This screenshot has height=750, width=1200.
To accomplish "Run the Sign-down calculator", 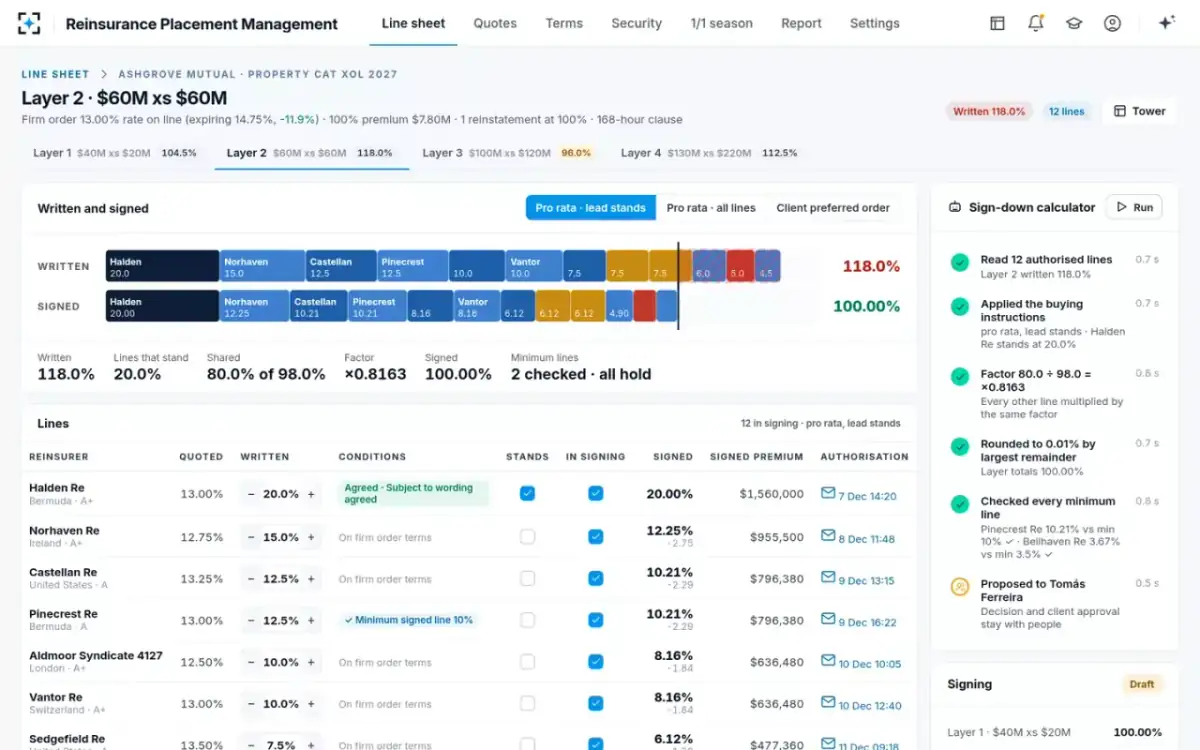I will tap(1134, 207).
